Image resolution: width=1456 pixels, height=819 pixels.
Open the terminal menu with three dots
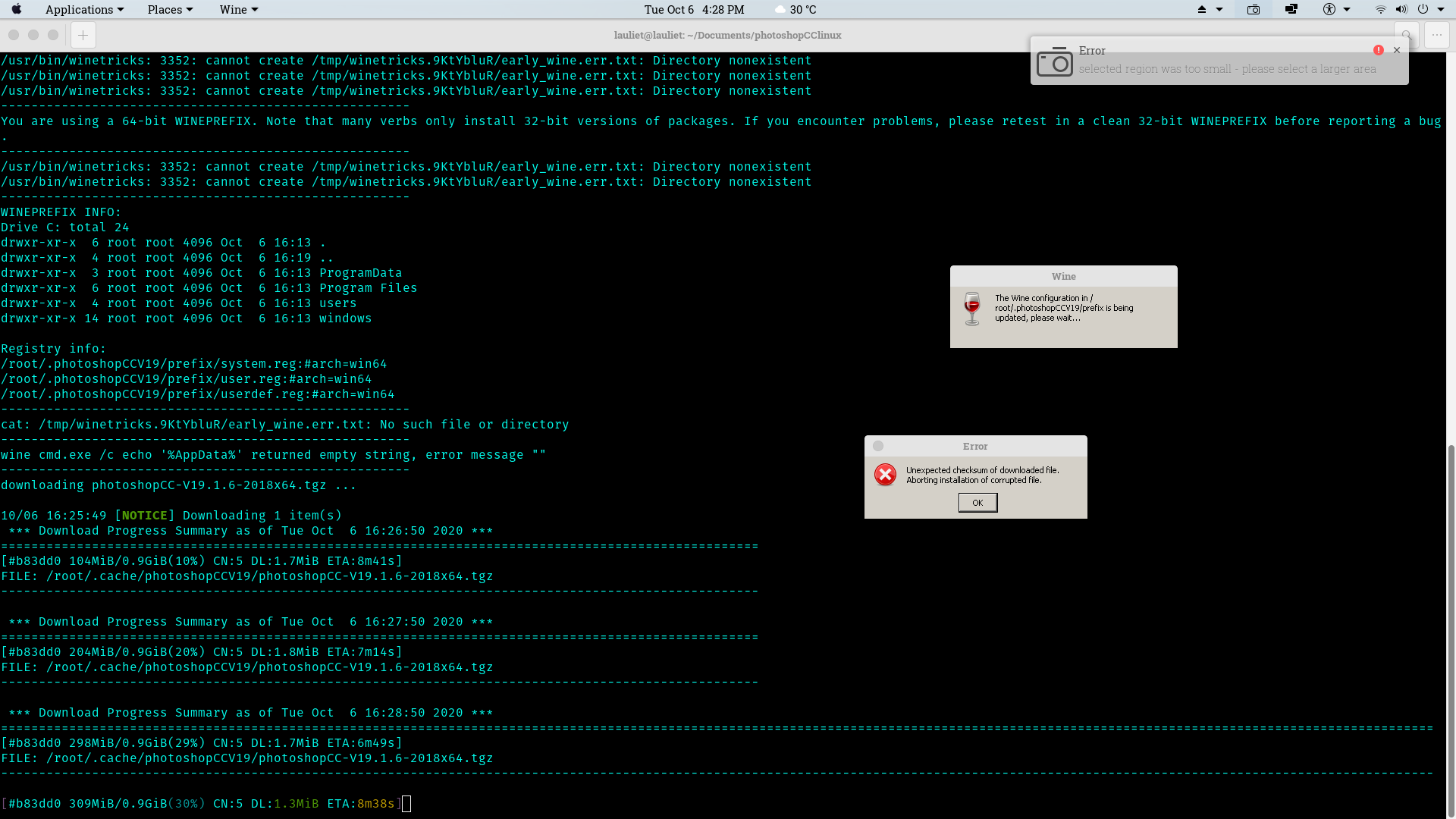[x=1437, y=35]
